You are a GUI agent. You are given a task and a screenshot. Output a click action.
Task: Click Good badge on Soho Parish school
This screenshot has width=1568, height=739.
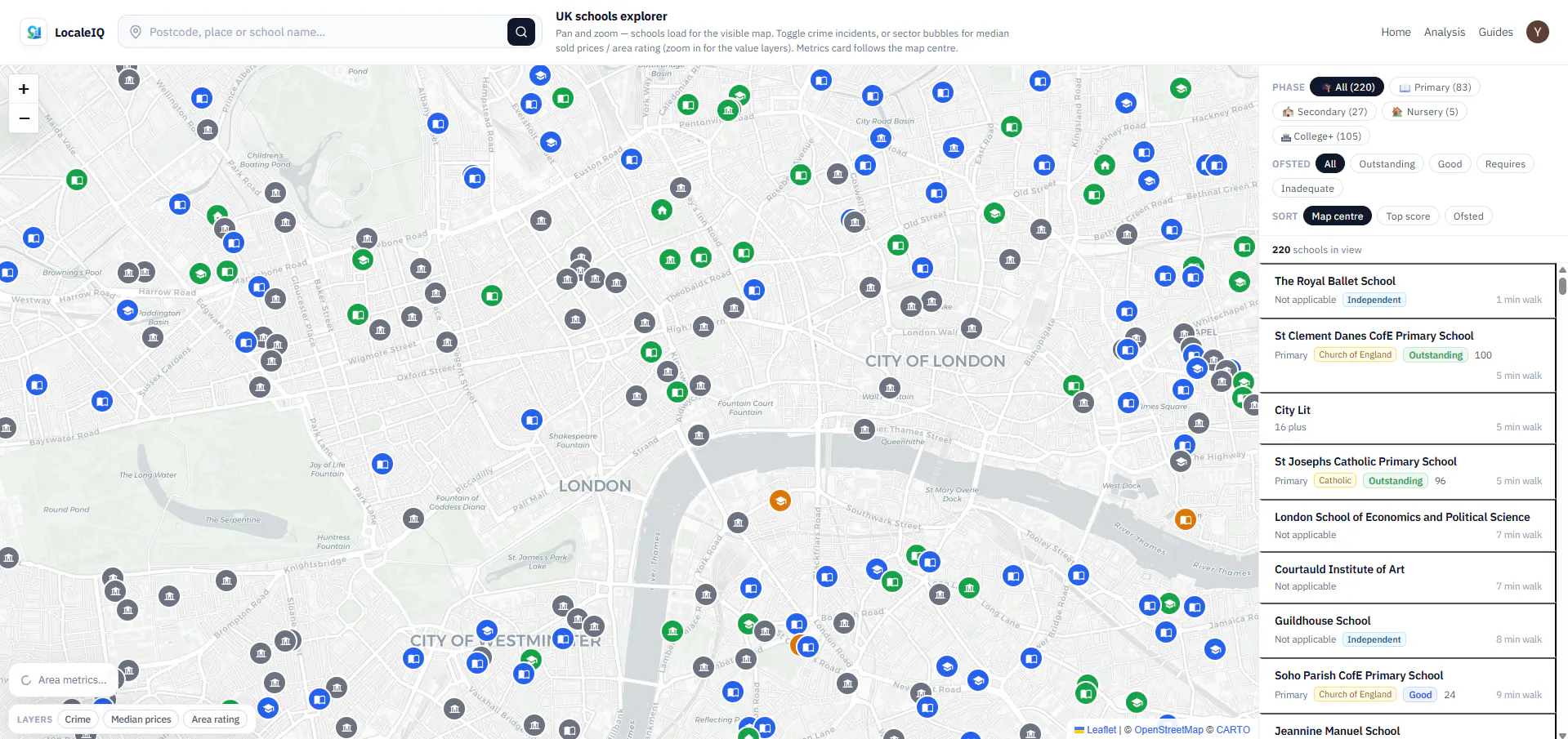(x=1420, y=695)
